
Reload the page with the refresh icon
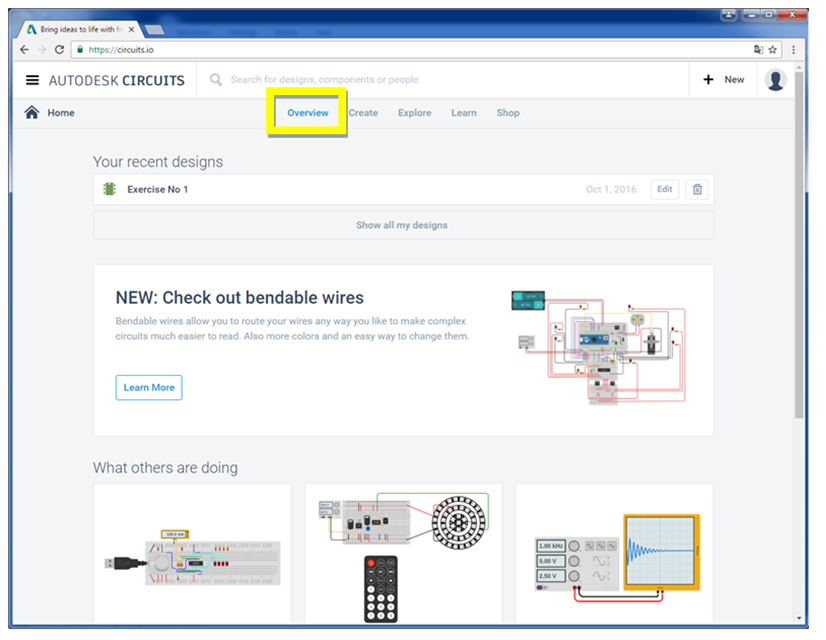click(60, 50)
